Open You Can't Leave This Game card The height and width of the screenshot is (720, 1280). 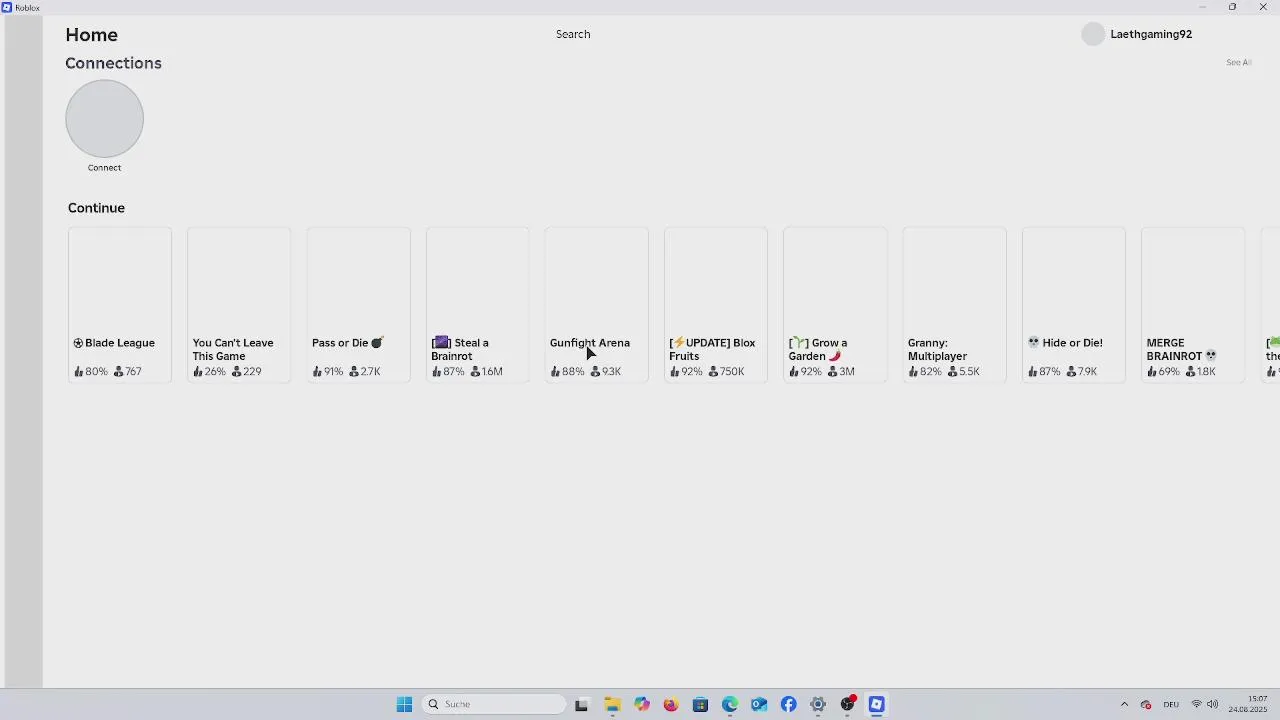pos(239,304)
